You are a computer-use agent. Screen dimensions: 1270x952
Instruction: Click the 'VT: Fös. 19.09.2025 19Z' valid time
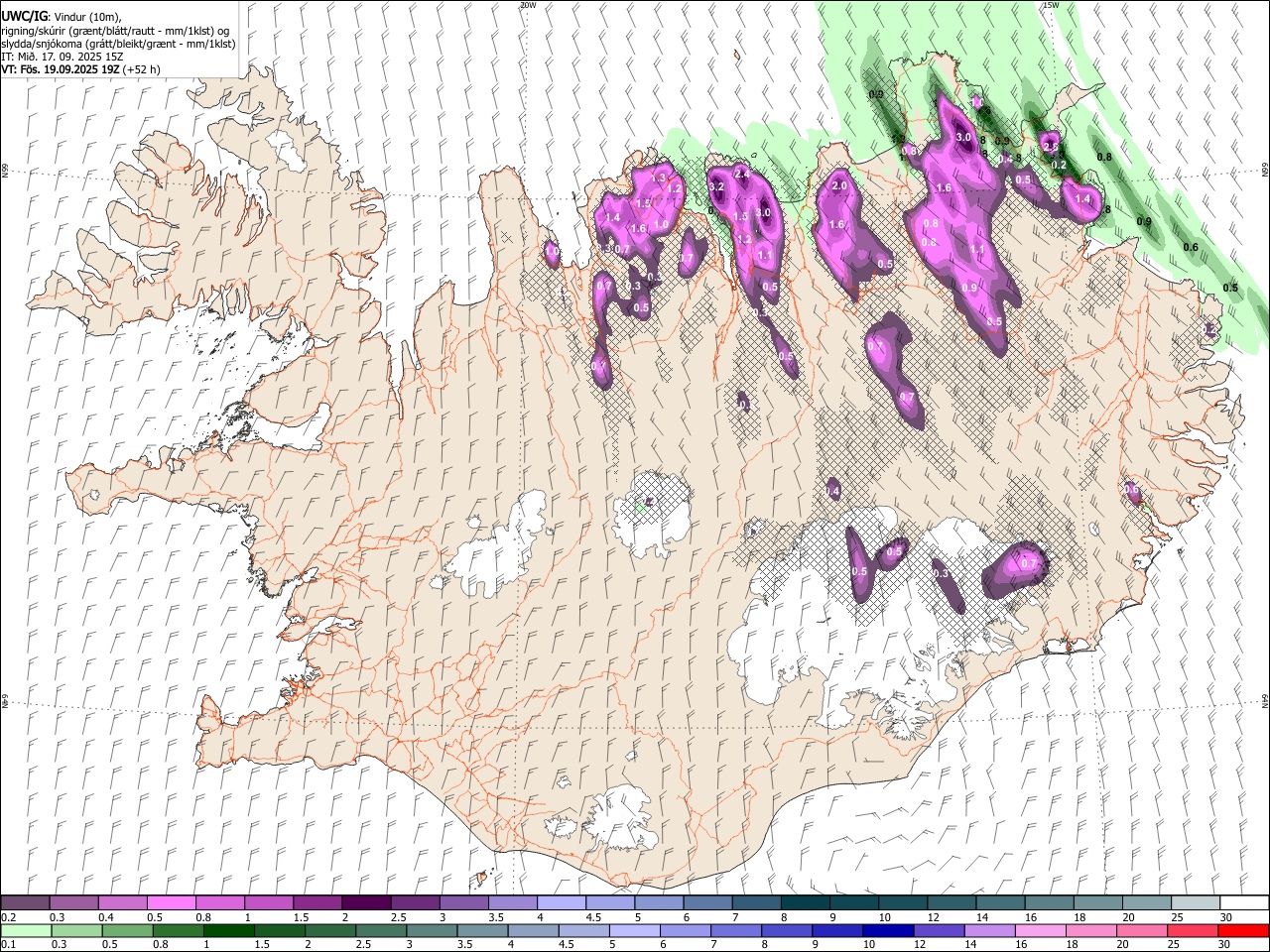coord(60,69)
